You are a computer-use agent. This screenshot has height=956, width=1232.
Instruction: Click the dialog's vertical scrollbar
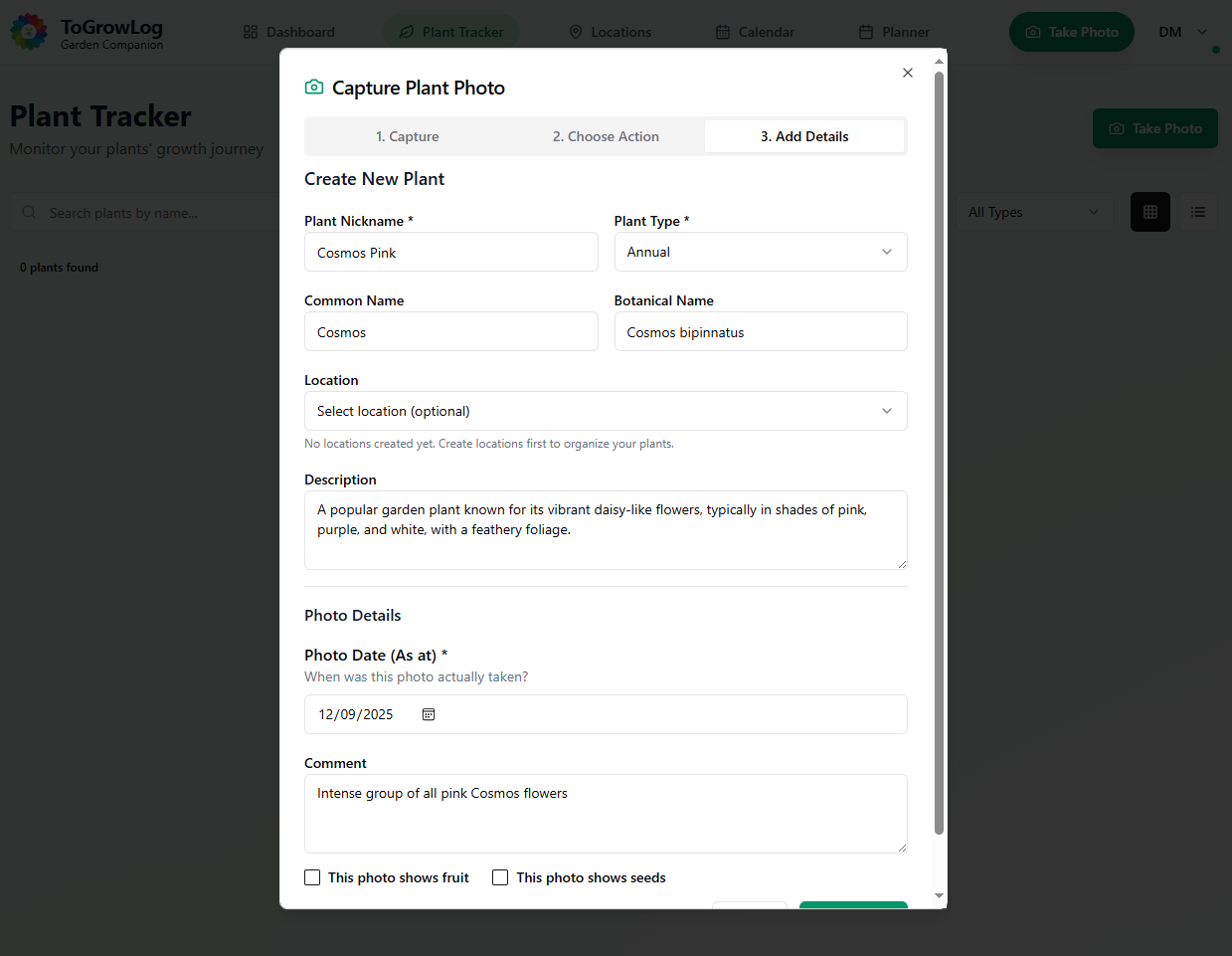coord(939,448)
